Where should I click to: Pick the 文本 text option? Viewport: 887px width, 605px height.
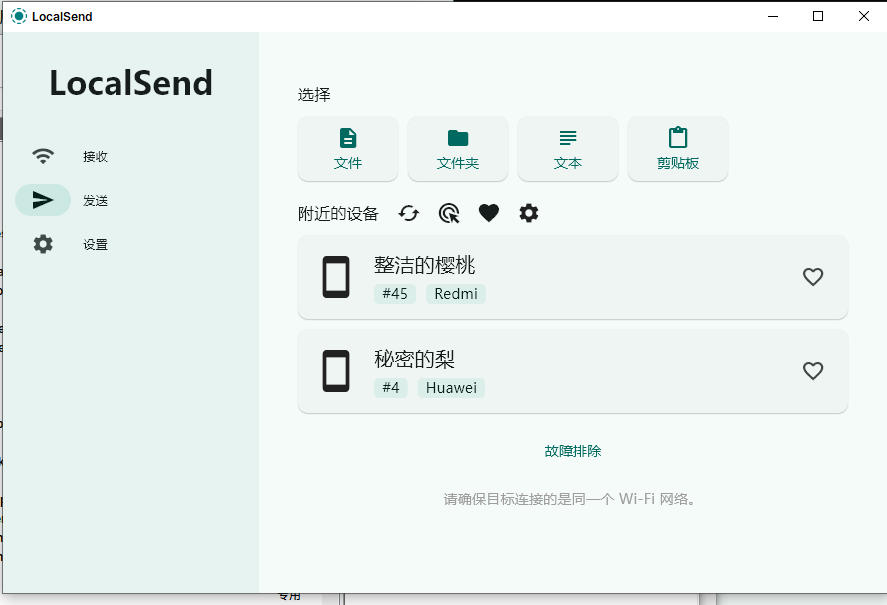tap(567, 149)
